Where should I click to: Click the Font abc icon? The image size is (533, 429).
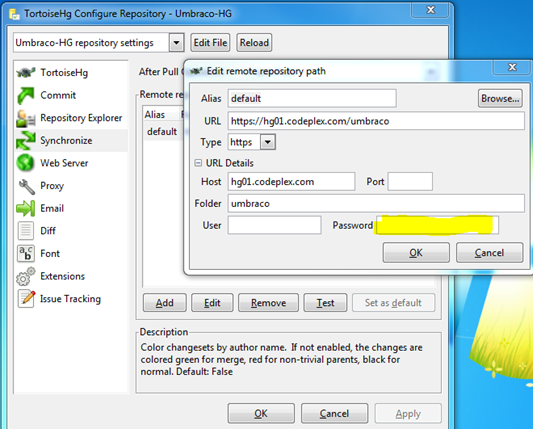click(26, 254)
